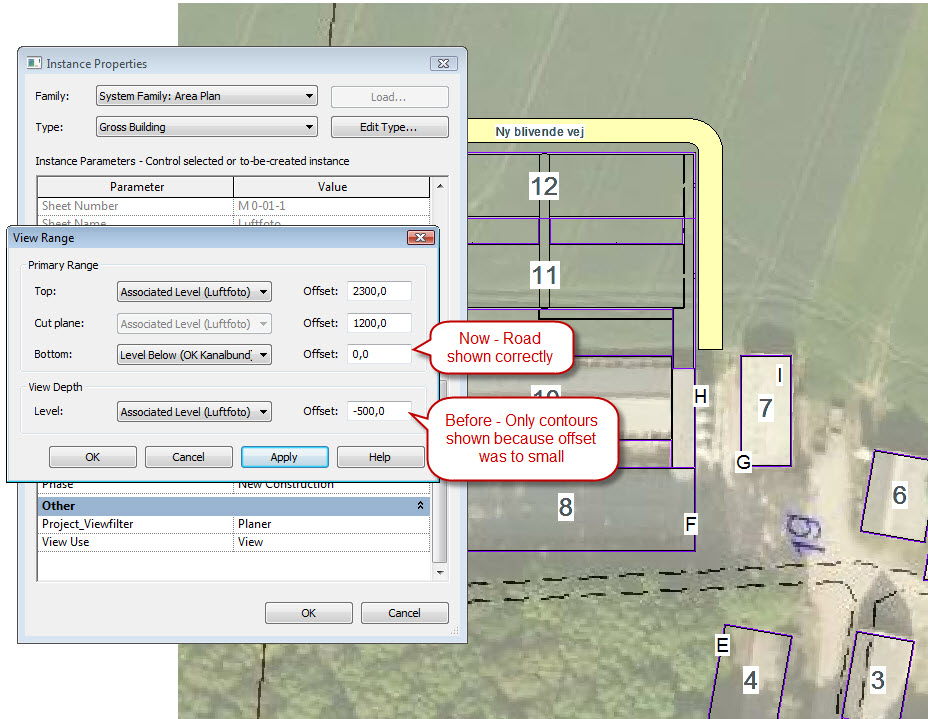Collapse the Other parameter group
The height and width of the screenshot is (719, 928).
tap(420, 506)
